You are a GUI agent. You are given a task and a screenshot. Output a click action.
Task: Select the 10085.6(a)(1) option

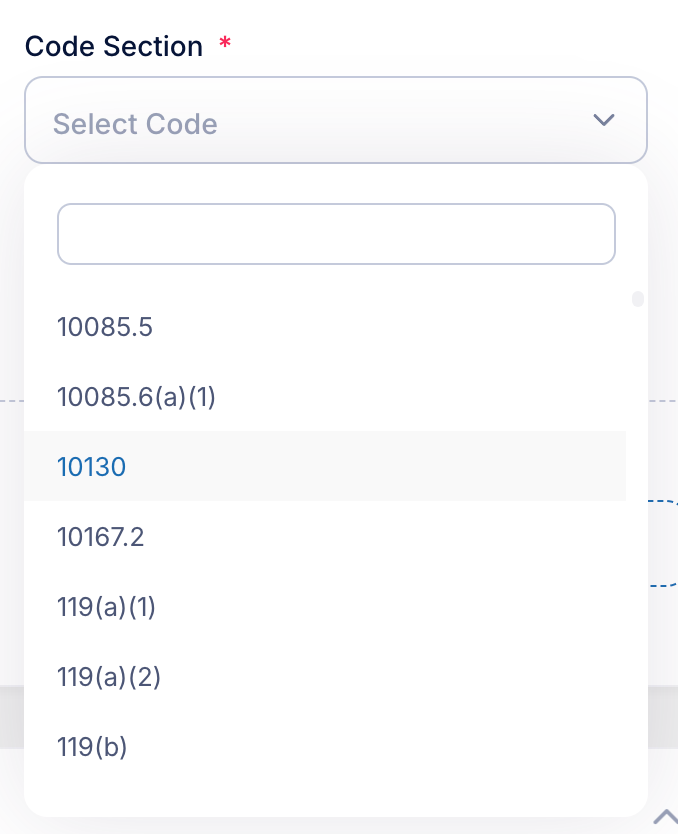point(325,397)
